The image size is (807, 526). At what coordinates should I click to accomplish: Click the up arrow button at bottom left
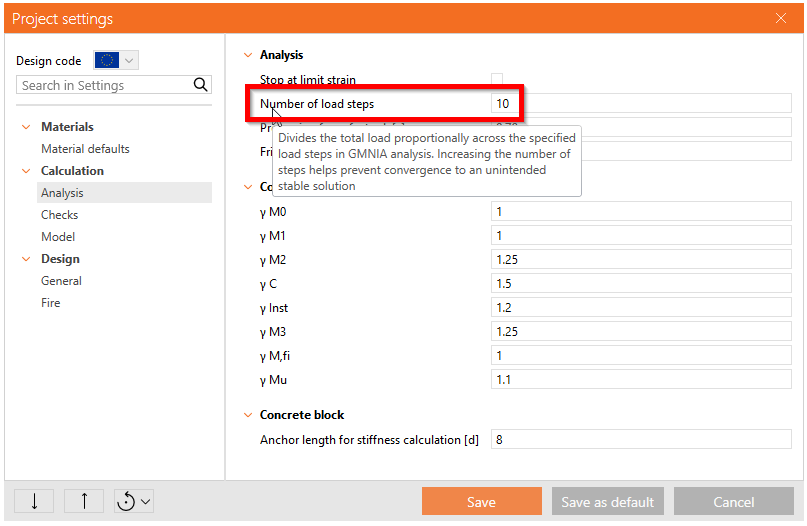(84, 501)
